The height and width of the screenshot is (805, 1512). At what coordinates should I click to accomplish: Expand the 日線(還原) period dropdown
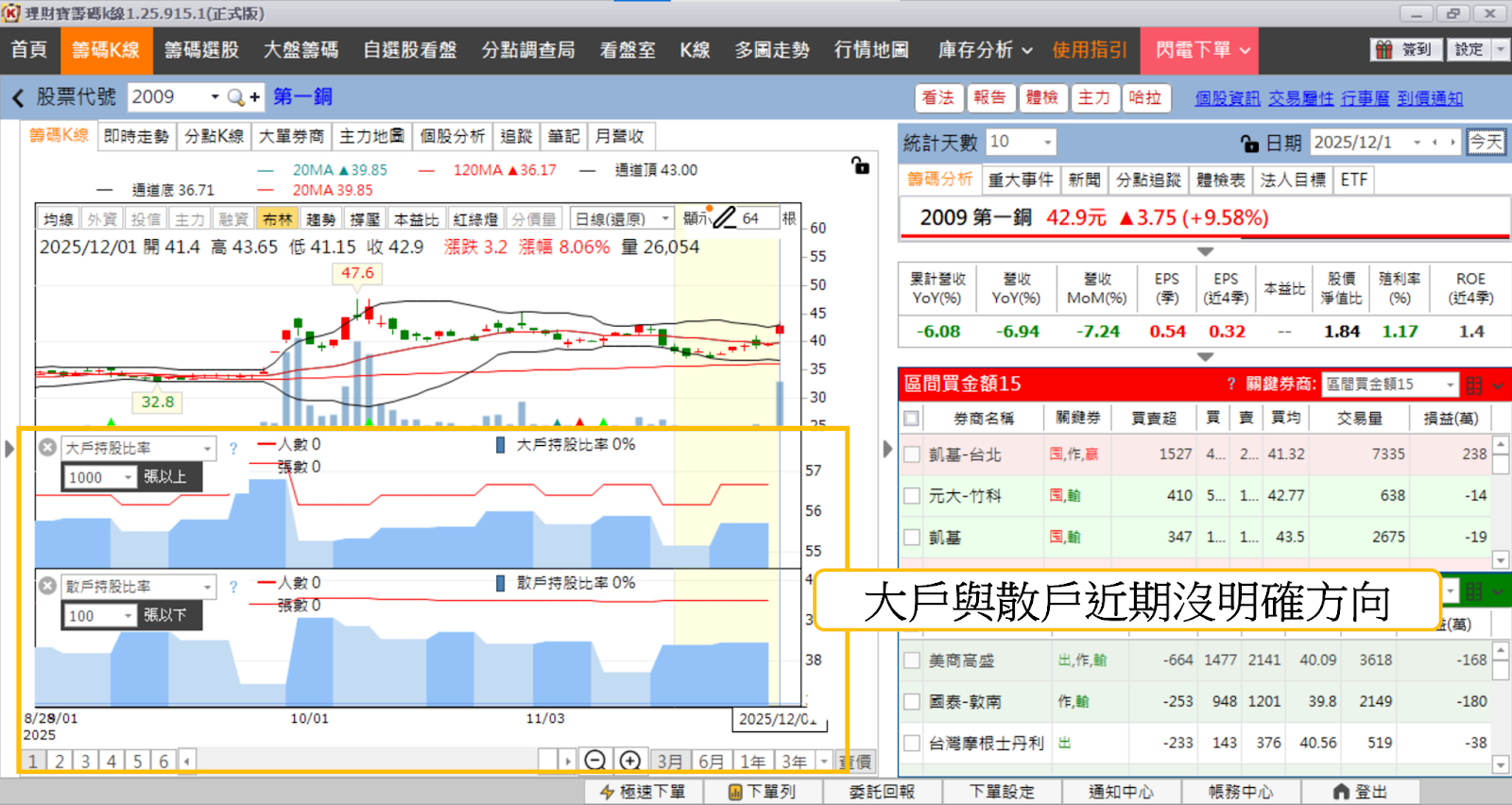click(x=622, y=219)
